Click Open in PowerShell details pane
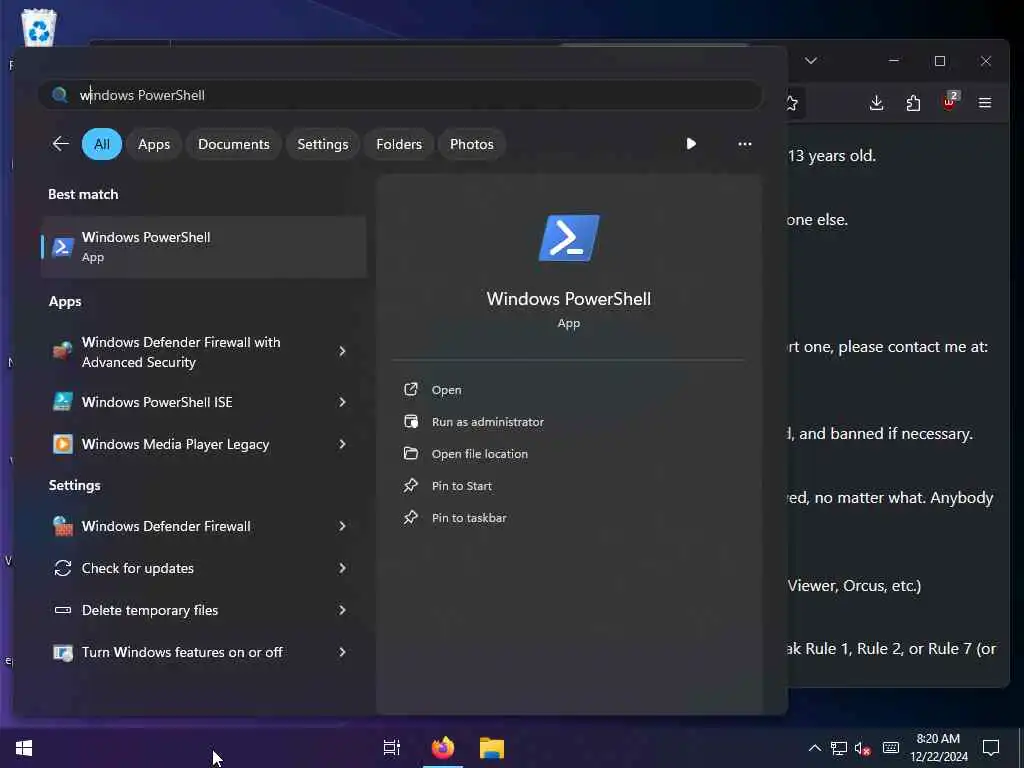Screen dimensions: 1024x768 click(446, 390)
